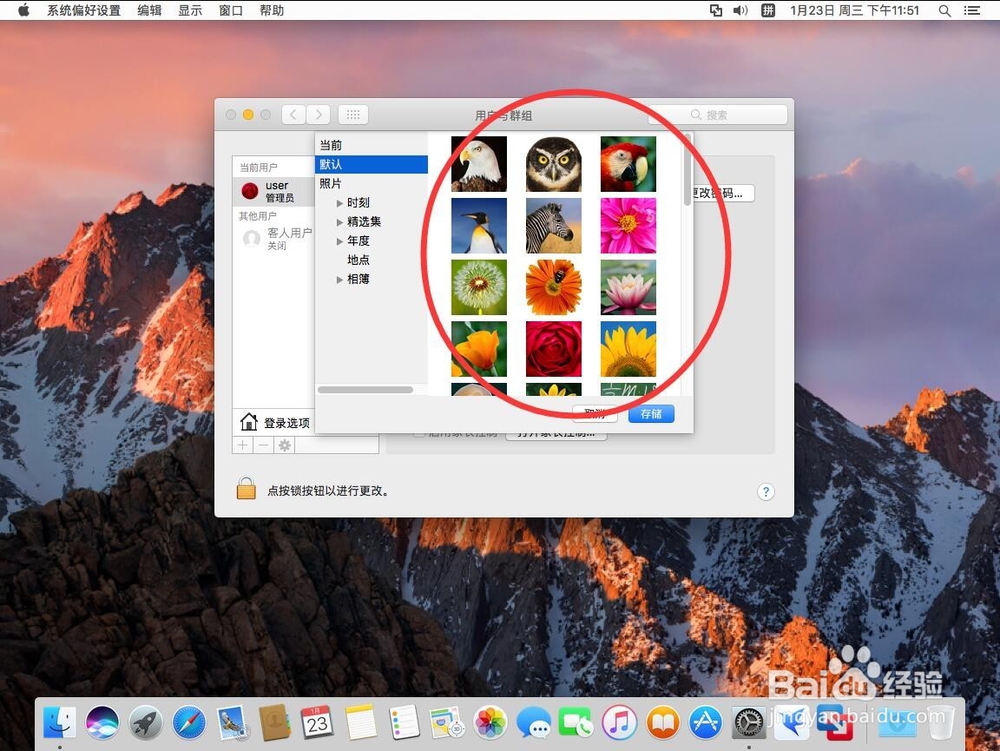The width and height of the screenshot is (1000, 751).
Task: Click the volume icon in menu bar
Action: [x=740, y=10]
